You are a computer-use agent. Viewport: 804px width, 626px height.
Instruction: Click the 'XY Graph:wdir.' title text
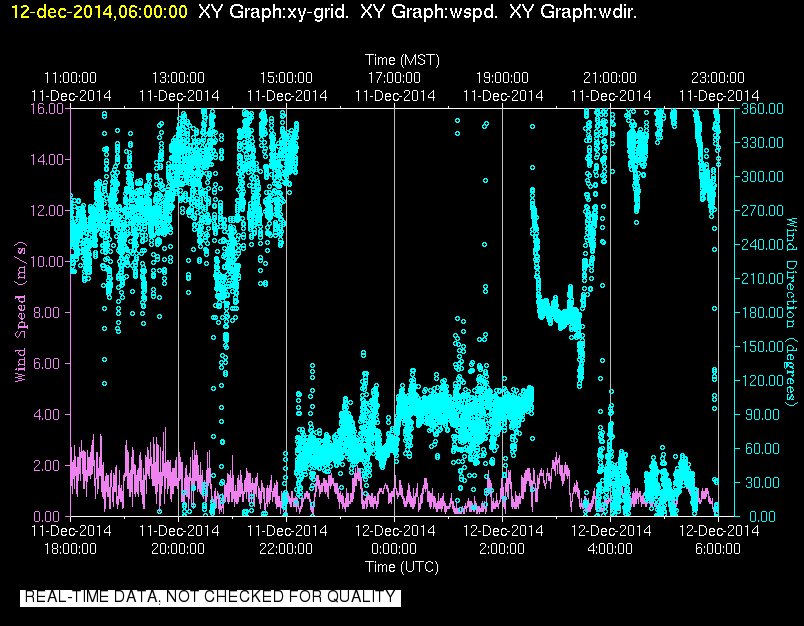tap(573, 11)
